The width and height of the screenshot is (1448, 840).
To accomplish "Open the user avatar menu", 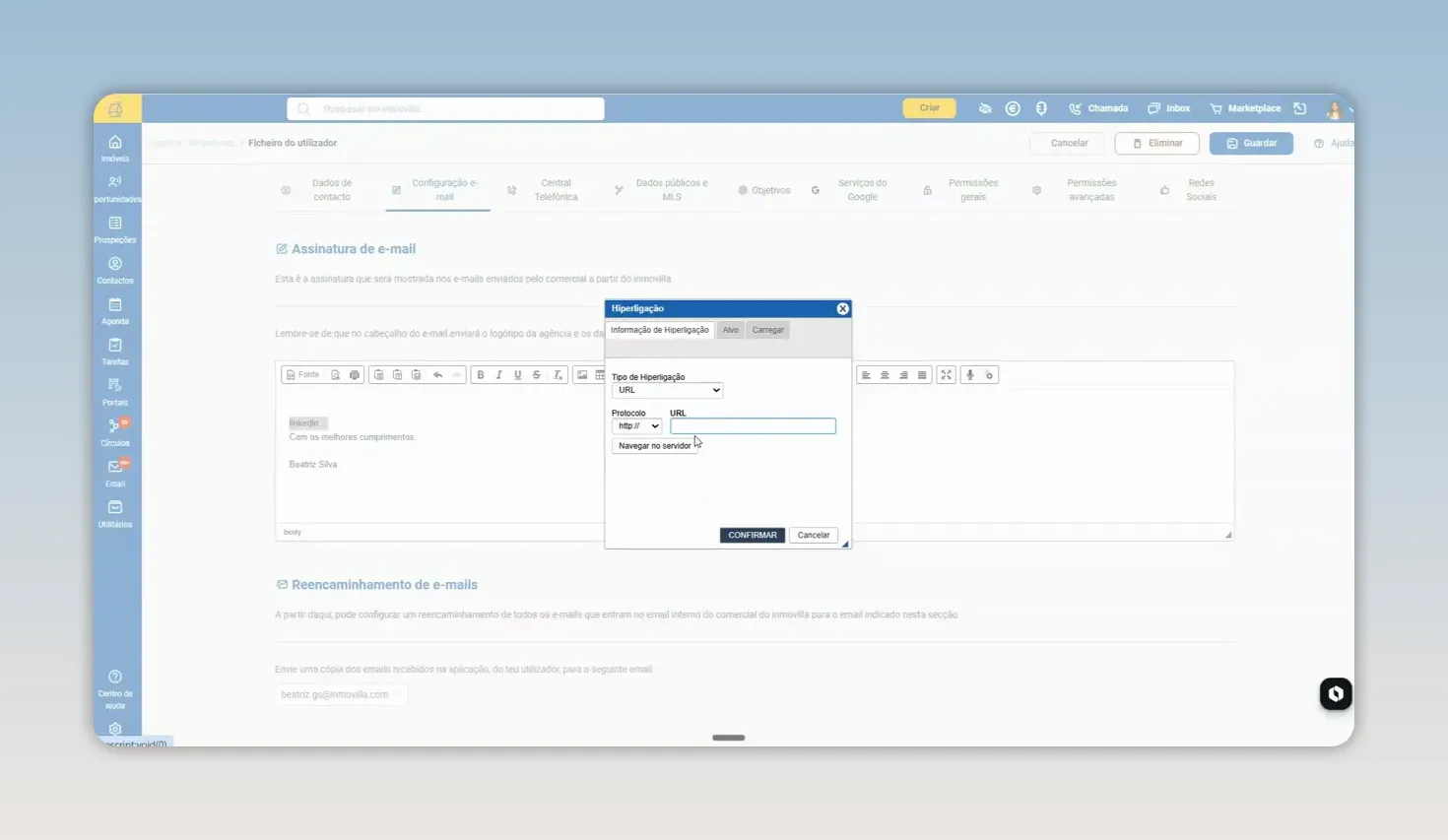I will [x=1334, y=109].
